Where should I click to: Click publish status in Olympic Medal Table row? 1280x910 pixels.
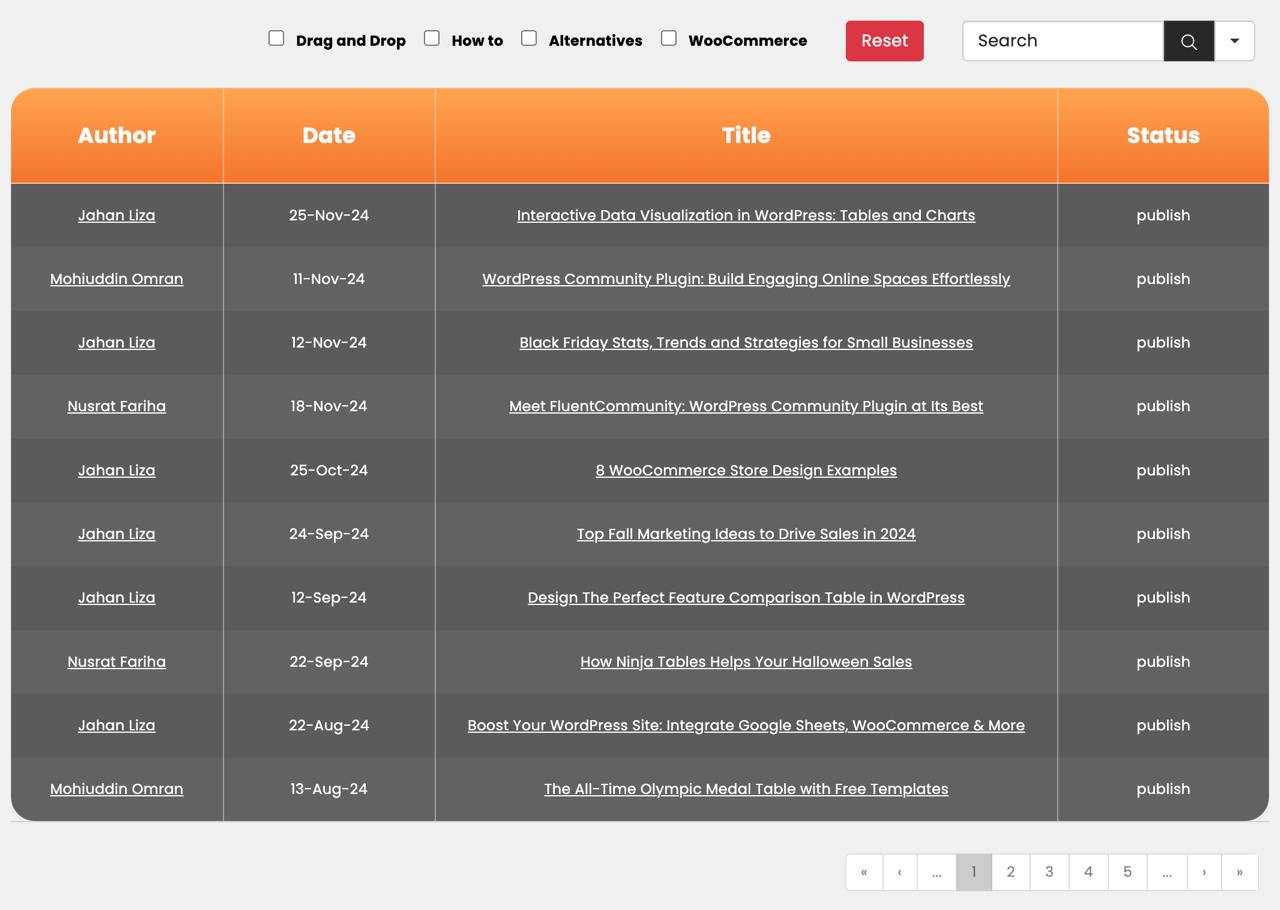[x=1163, y=789]
